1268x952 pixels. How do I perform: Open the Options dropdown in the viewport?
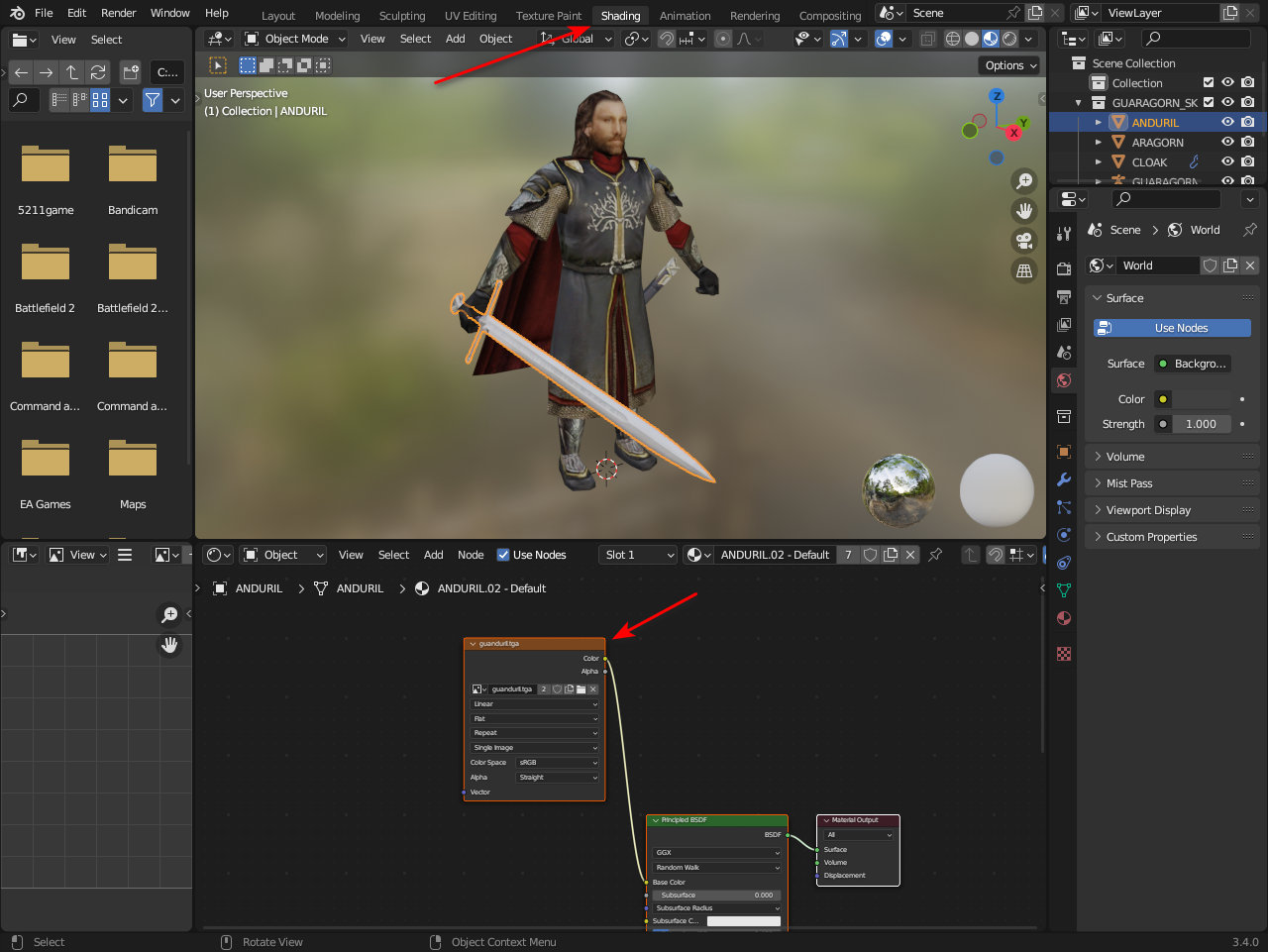pos(1010,65)
